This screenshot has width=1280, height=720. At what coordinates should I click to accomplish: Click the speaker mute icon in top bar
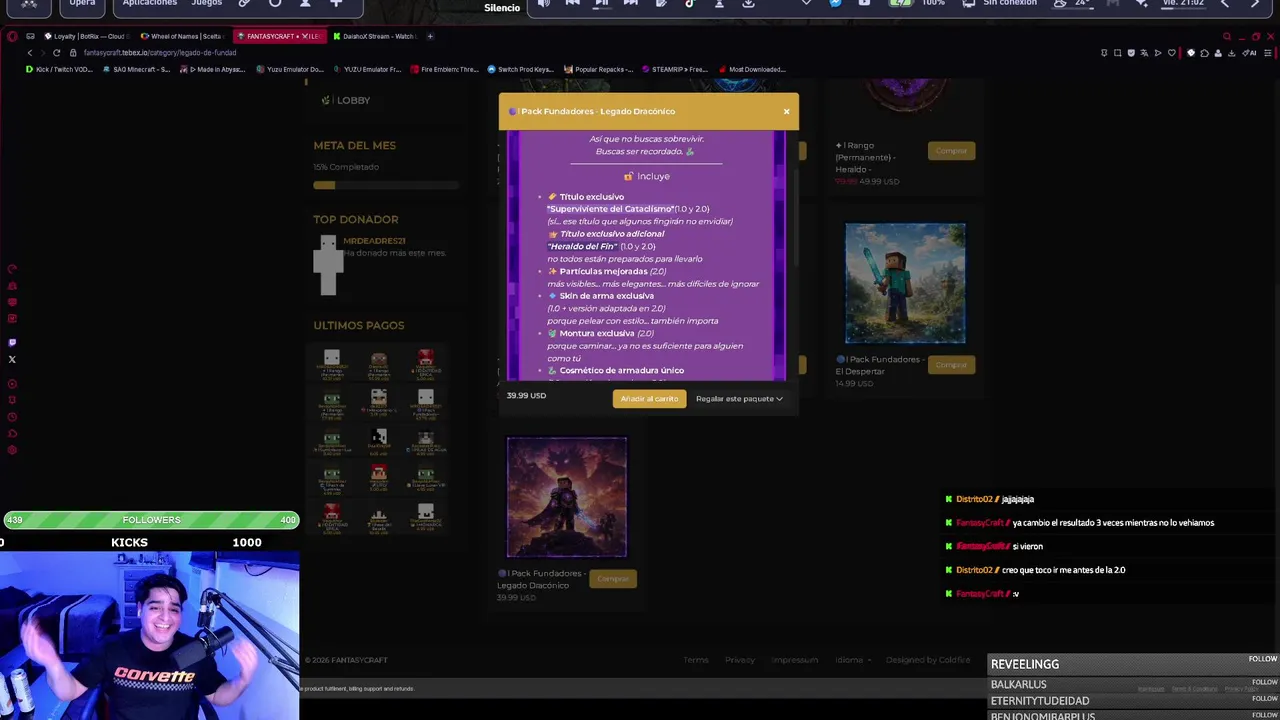click(x=543, y=4)
